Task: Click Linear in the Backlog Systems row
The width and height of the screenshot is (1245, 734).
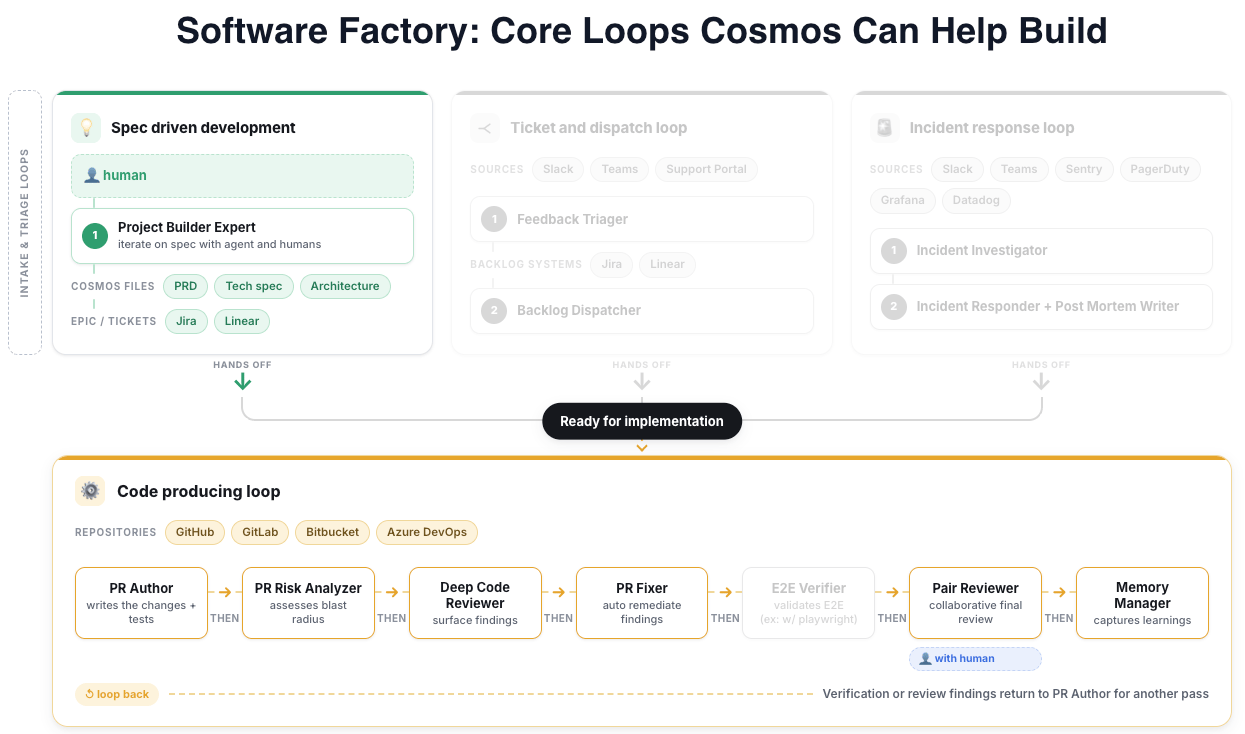Action: click(x=667, y=265)
